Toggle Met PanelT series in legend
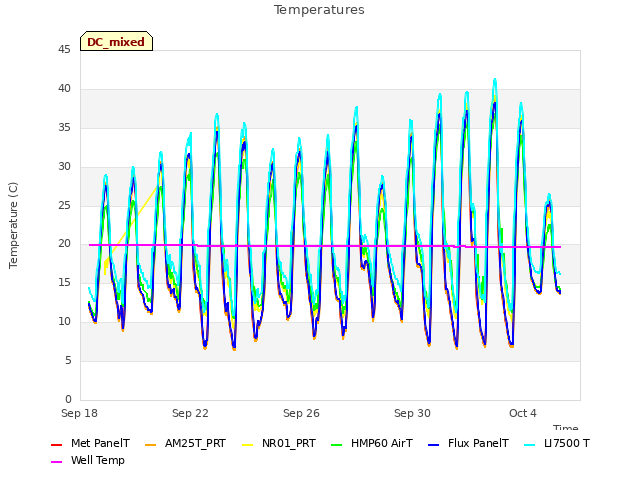This screenshot has width=640, height=480. (x=90, y=444)
